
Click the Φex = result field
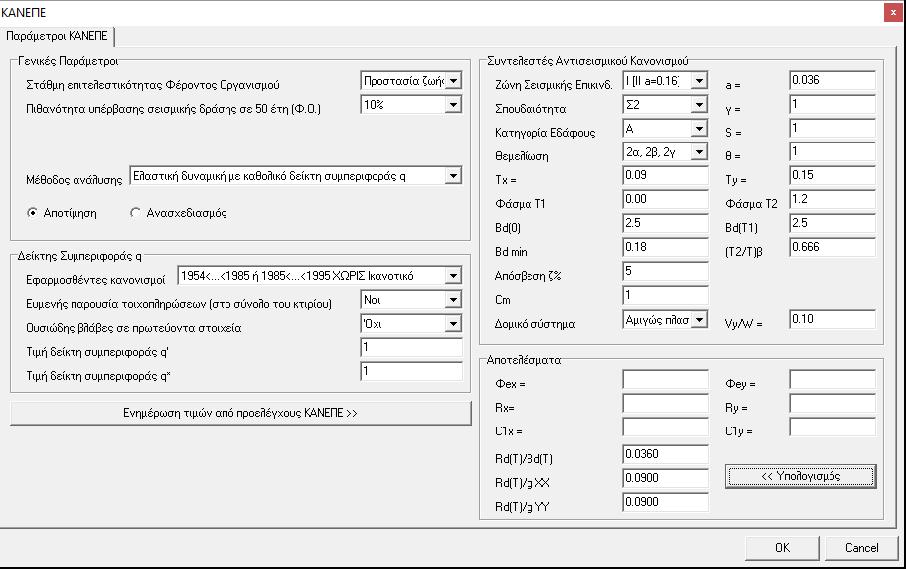pyautogui.click(x=665, y=380)
